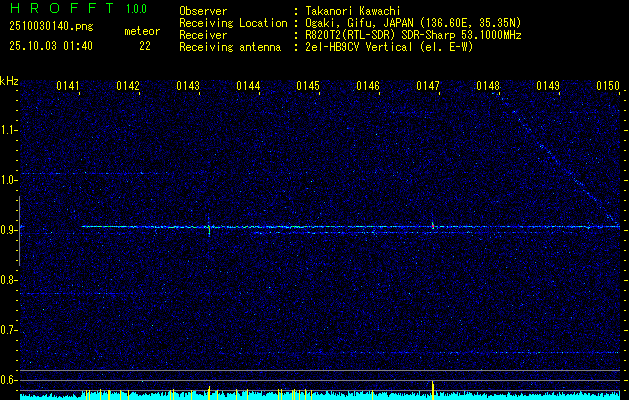Viewport: 629px width, 400px height.
Task: Click the observer name Takanori Kawachi
Action: click(353, 11)
